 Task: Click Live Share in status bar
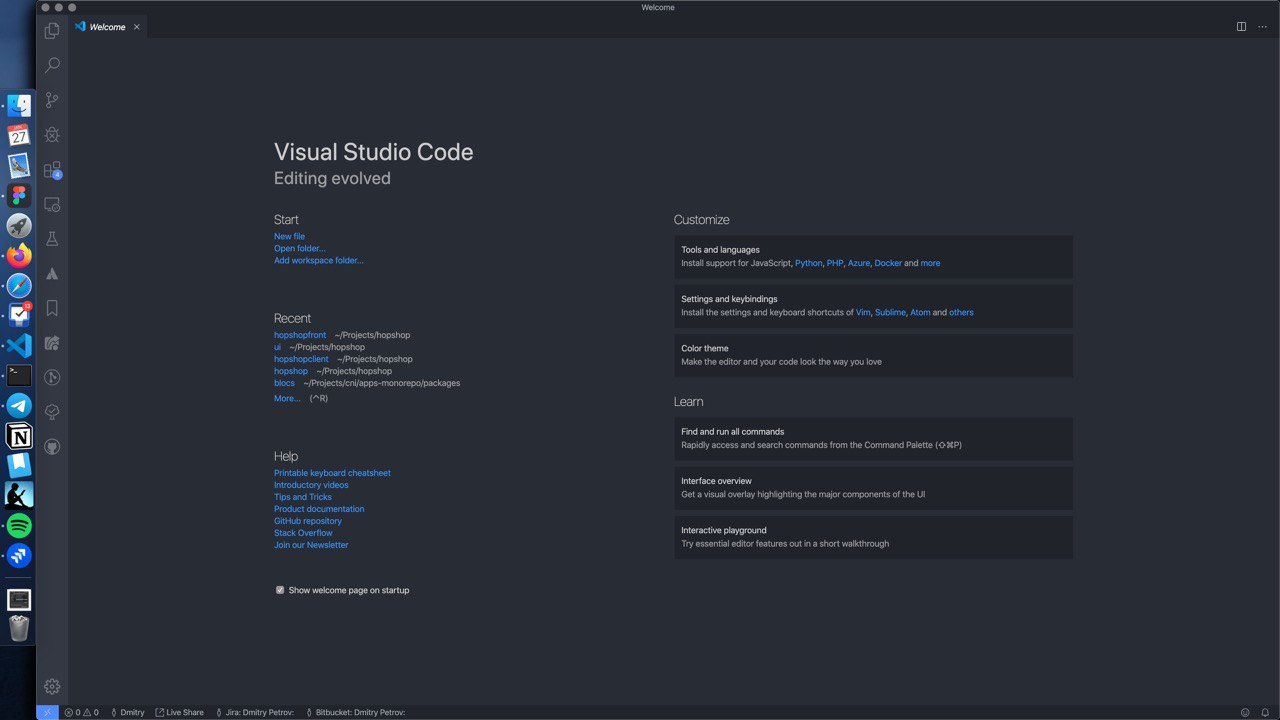click(x=179, y=712)
